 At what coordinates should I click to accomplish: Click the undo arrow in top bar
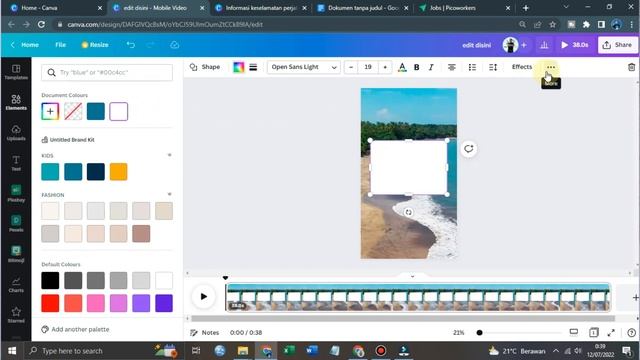coord(131,45)
